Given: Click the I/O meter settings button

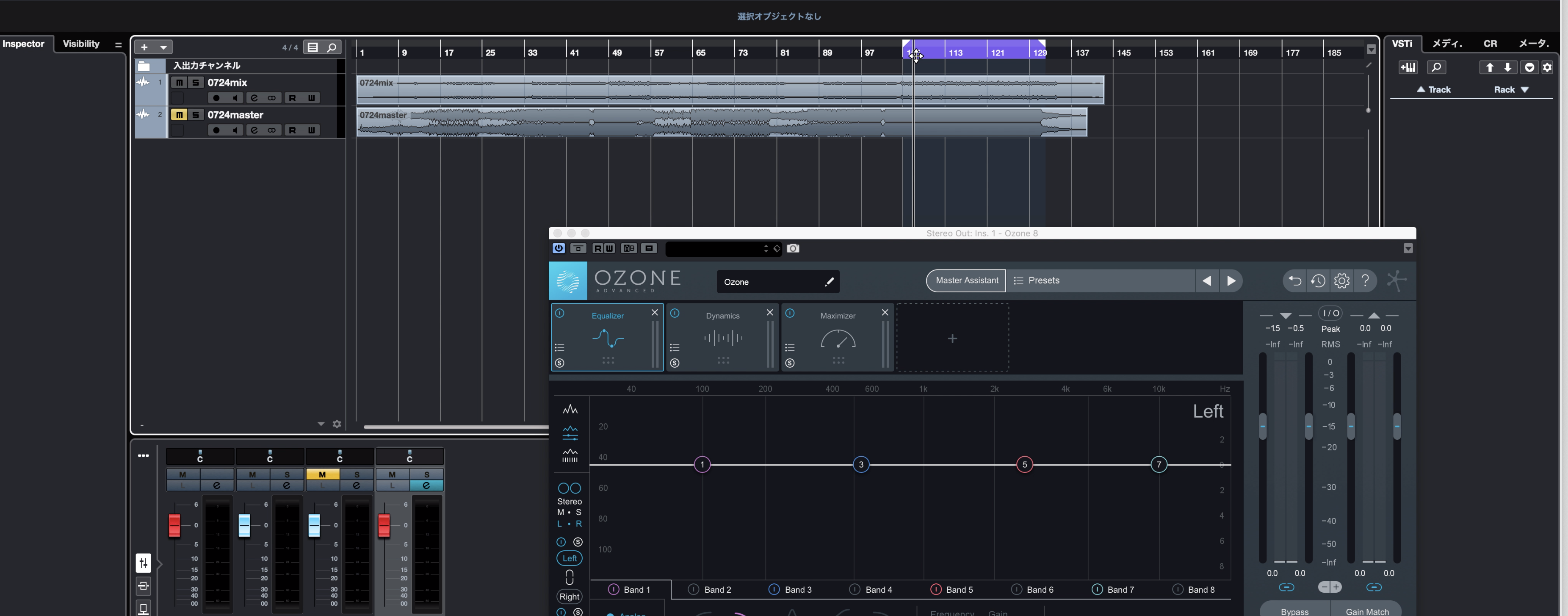Looking at the screenshot, I should pyautogui.click(x=1330, y=313).
